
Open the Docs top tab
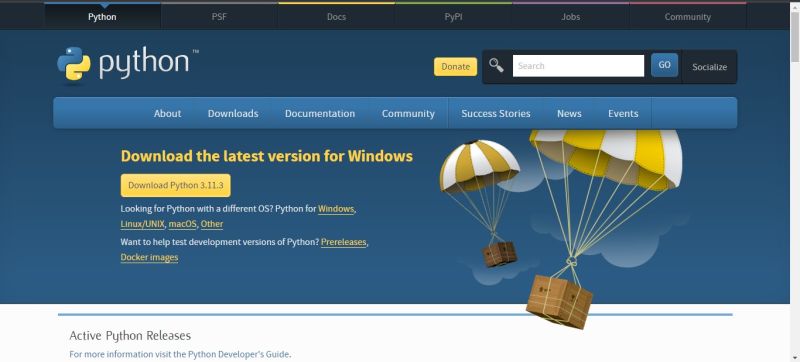pos(336,17)
